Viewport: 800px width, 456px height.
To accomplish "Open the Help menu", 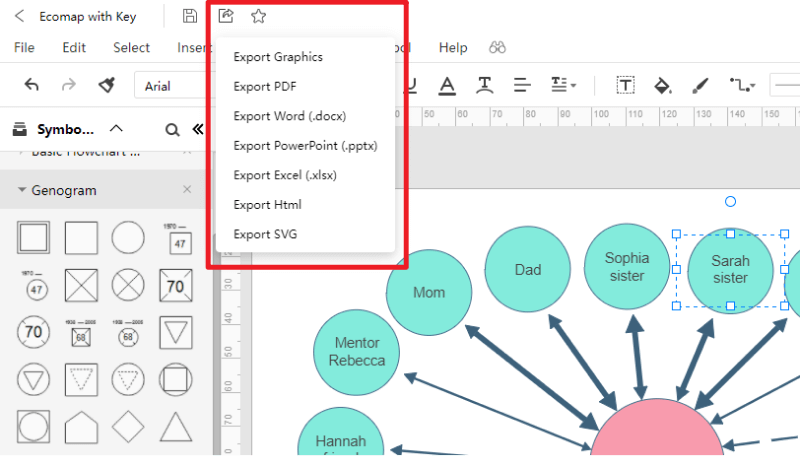I will click(453, 48).
